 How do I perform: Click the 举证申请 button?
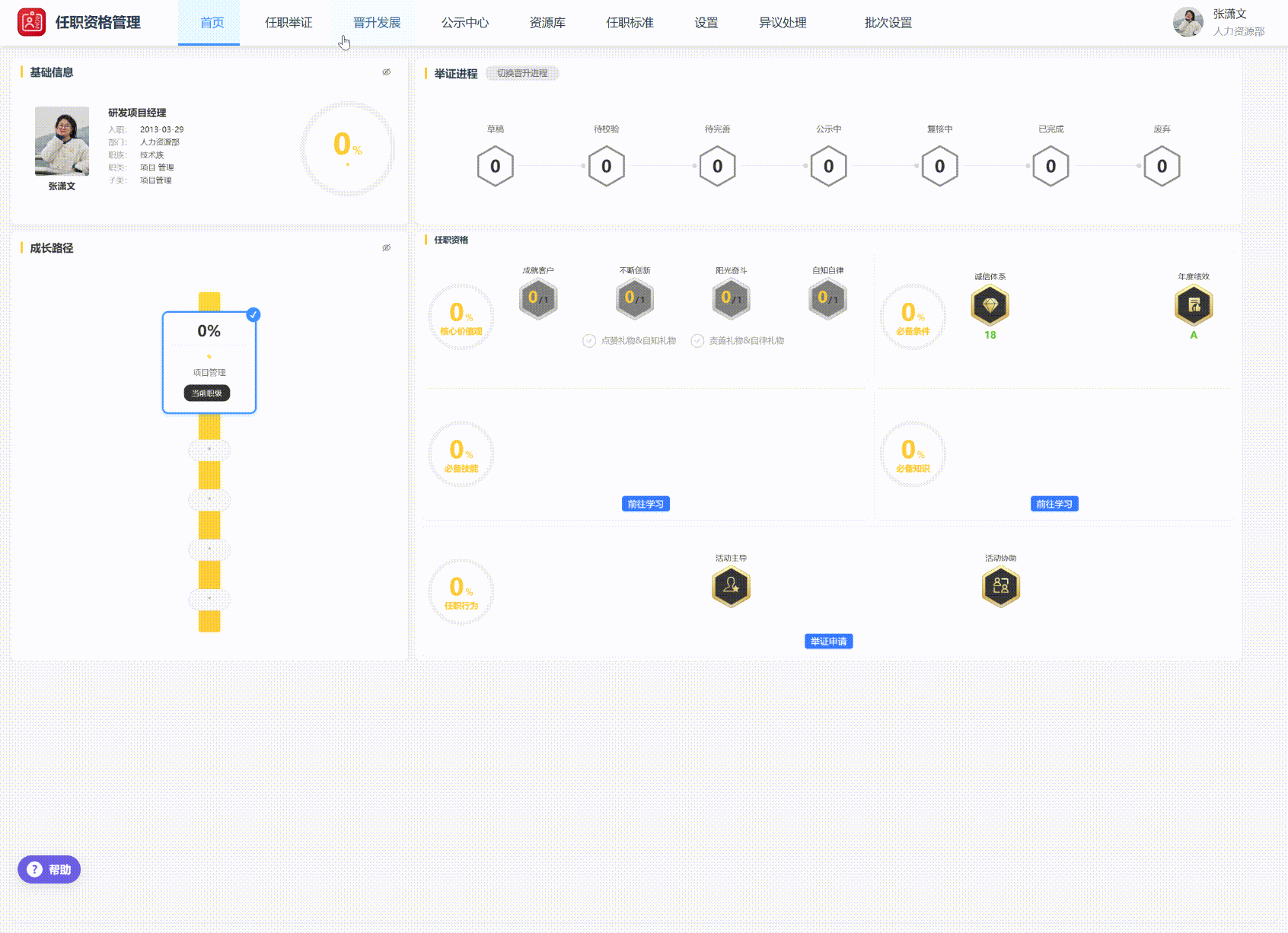point(828,642)
